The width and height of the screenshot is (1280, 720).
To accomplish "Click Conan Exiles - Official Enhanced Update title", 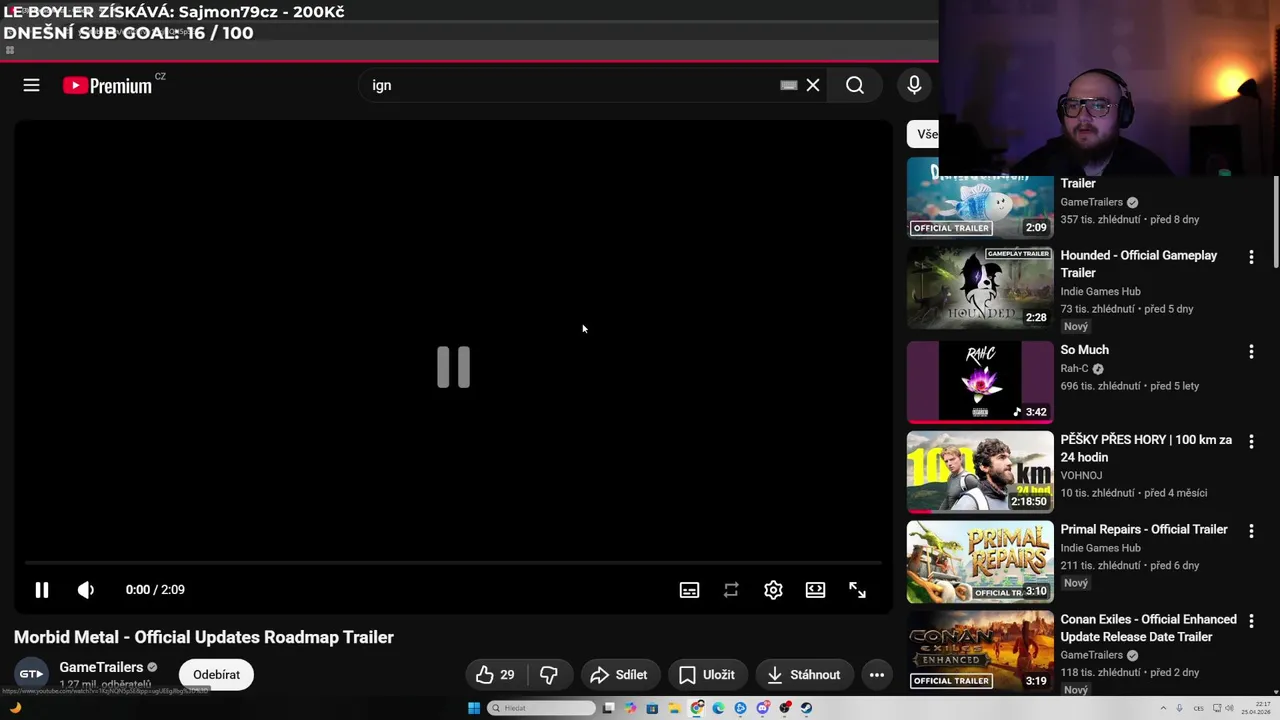I will pyautogui.click(x=1149, y=628).
